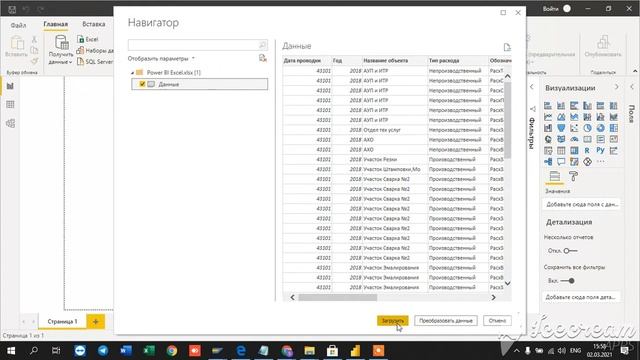Toggle the Сохранить все фильтры switch
The height and width of the screenshot is (360, 640).
(567, 281)
